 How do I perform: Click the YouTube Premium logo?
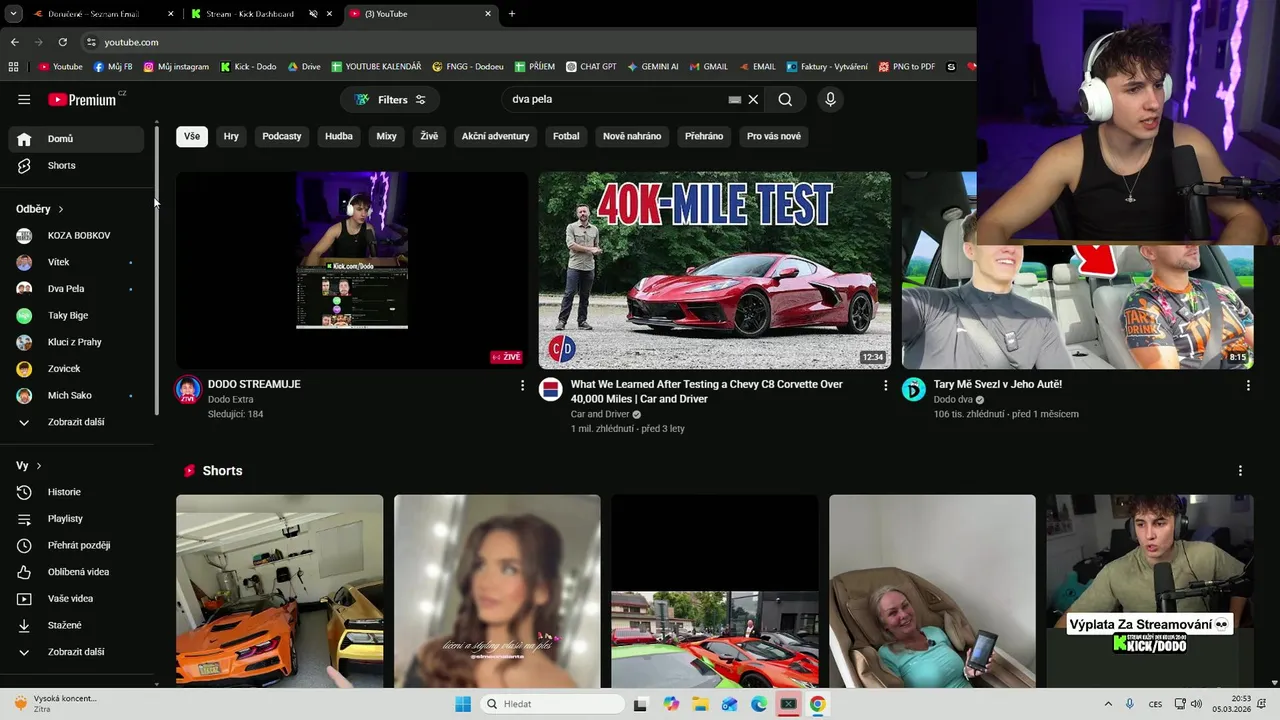point(84,99)
